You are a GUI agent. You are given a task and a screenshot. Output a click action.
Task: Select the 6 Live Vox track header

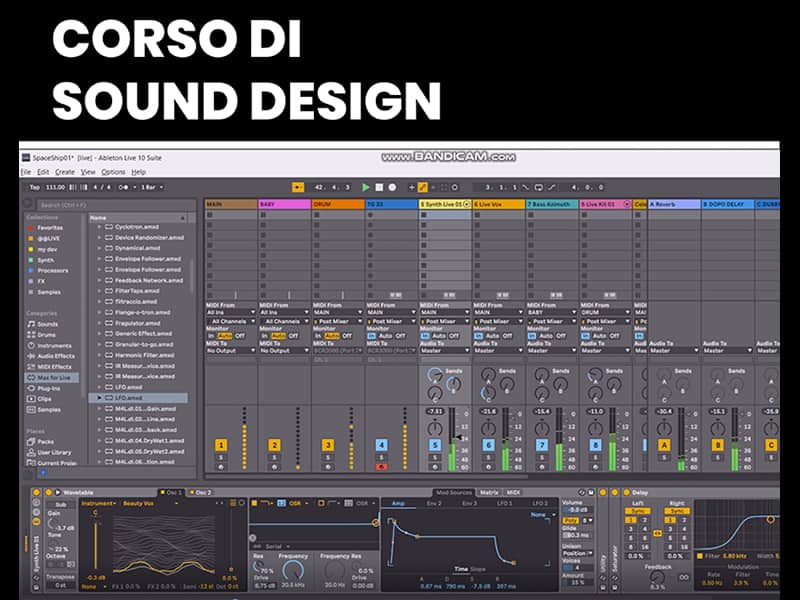498,204
